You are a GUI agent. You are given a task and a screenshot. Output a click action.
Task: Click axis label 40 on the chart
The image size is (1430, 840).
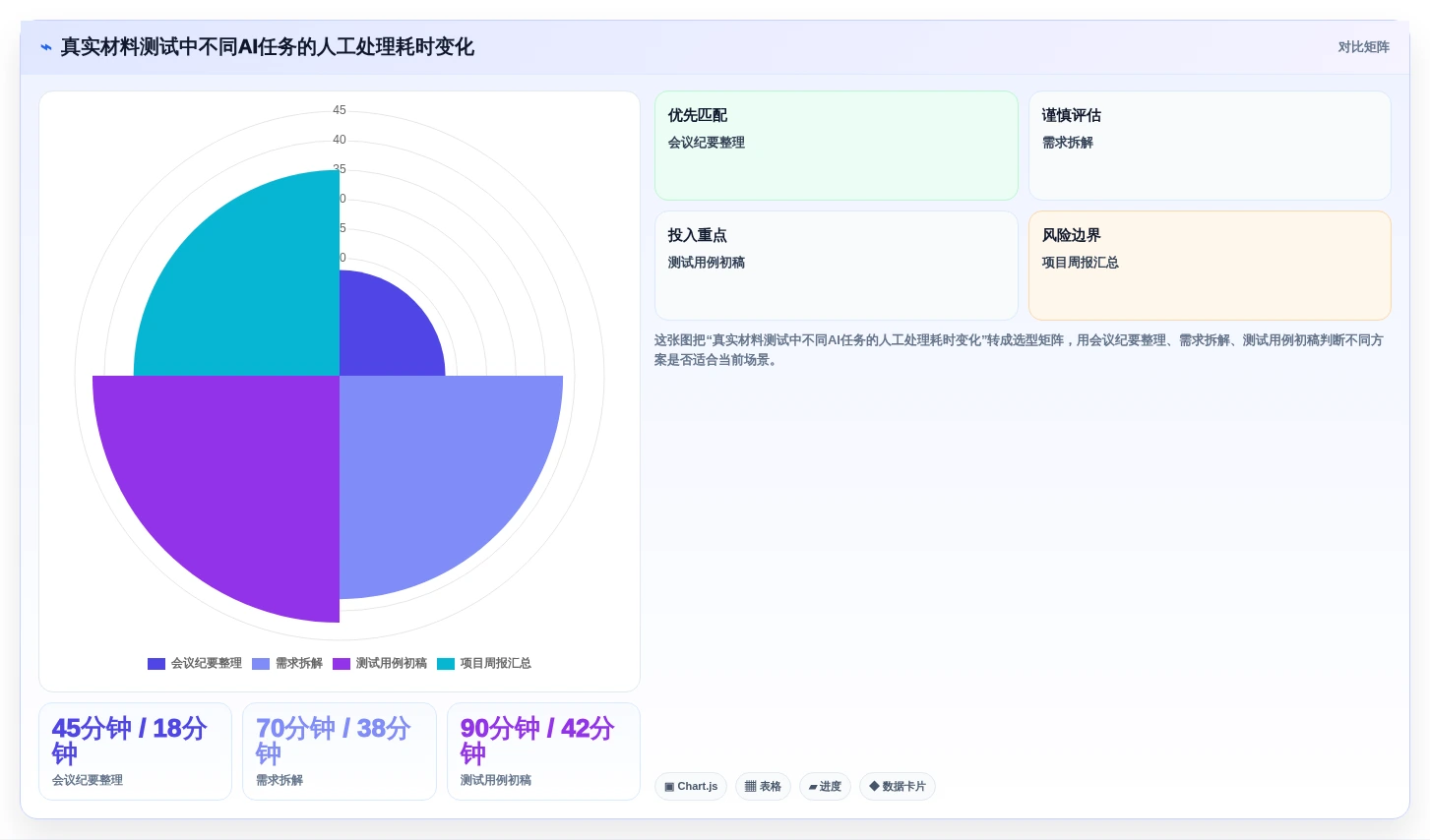point(340,140)
